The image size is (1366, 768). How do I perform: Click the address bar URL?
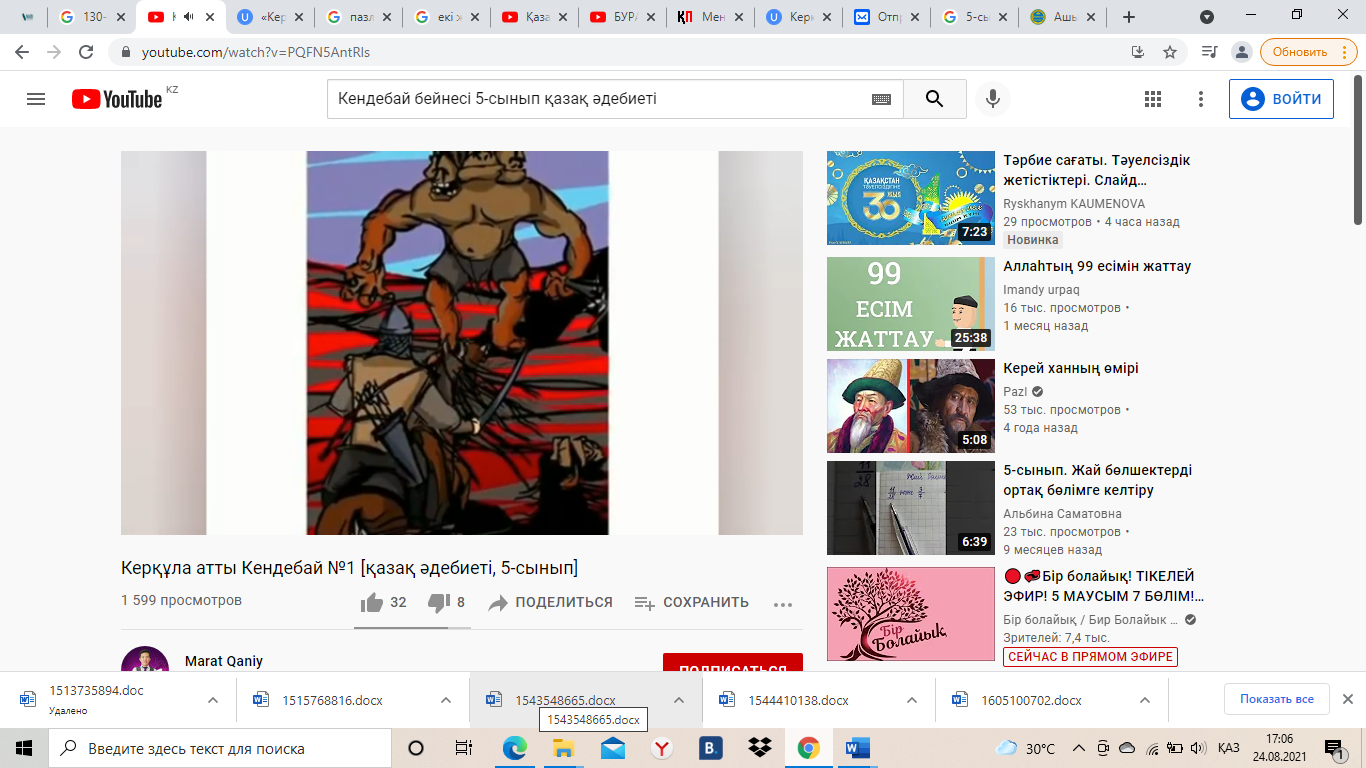click(x=256, y=52)
